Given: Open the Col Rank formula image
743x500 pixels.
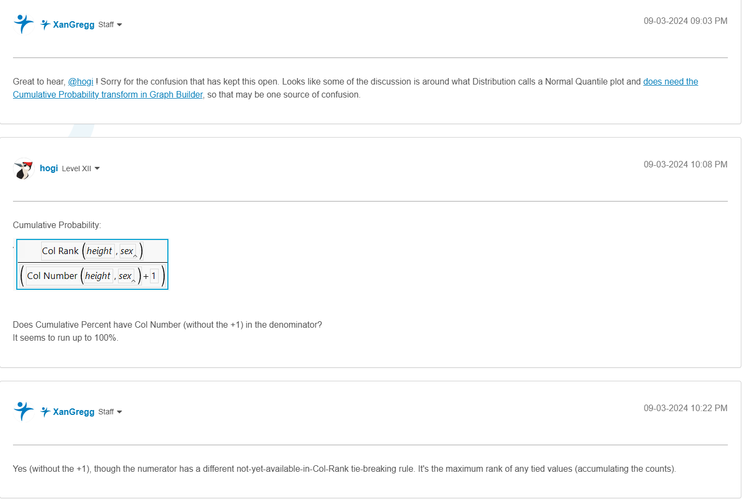Looking at the screenshot, I should pyautogui.click(x=92, y=264).
